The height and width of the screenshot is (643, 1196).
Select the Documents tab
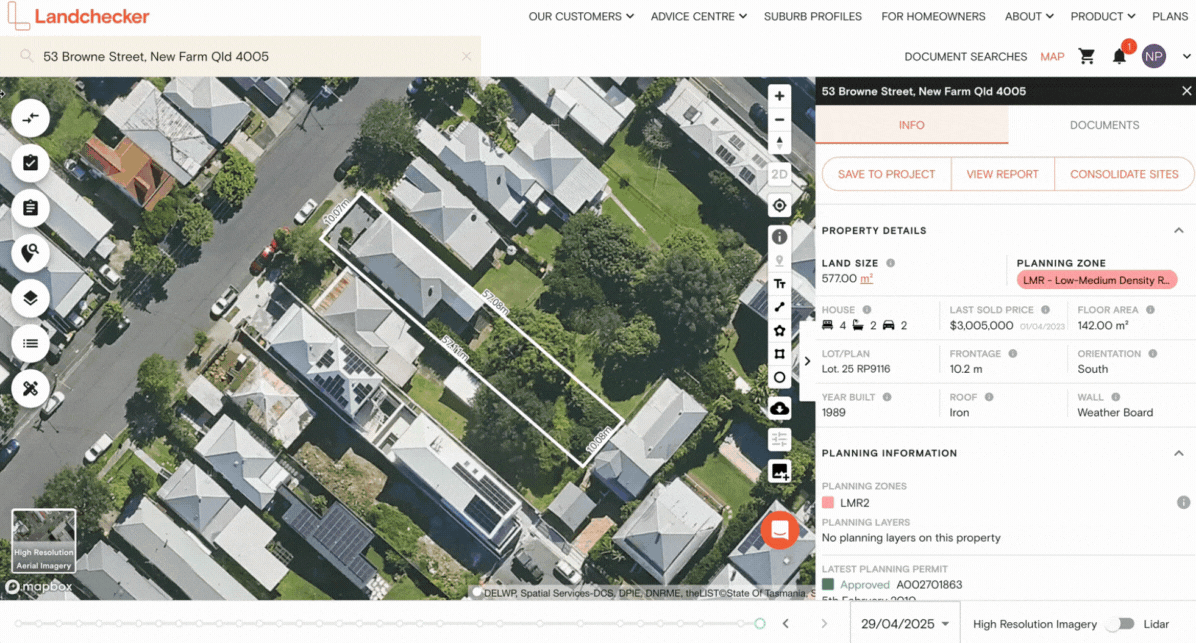(1104, 125)
